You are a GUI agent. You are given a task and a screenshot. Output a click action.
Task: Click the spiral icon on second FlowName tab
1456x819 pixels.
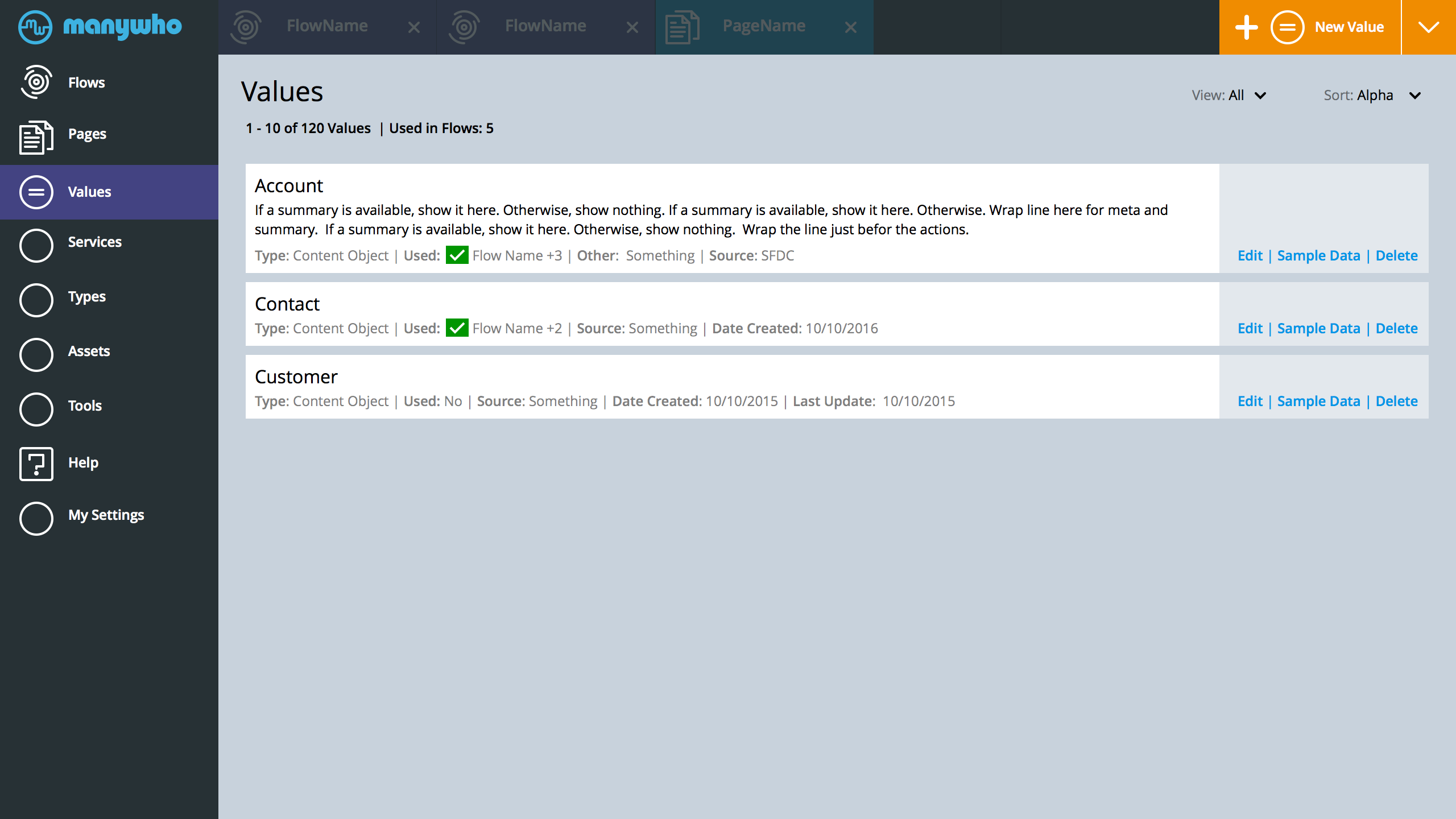tap(464, 27)
